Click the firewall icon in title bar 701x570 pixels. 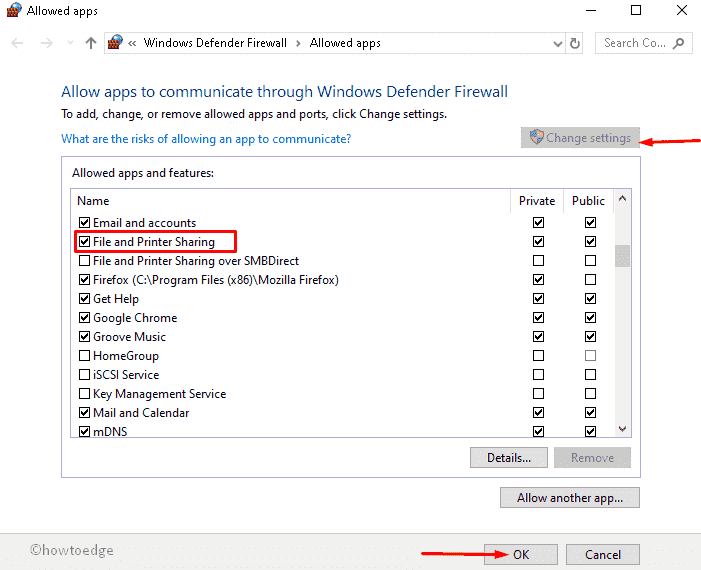14,11
